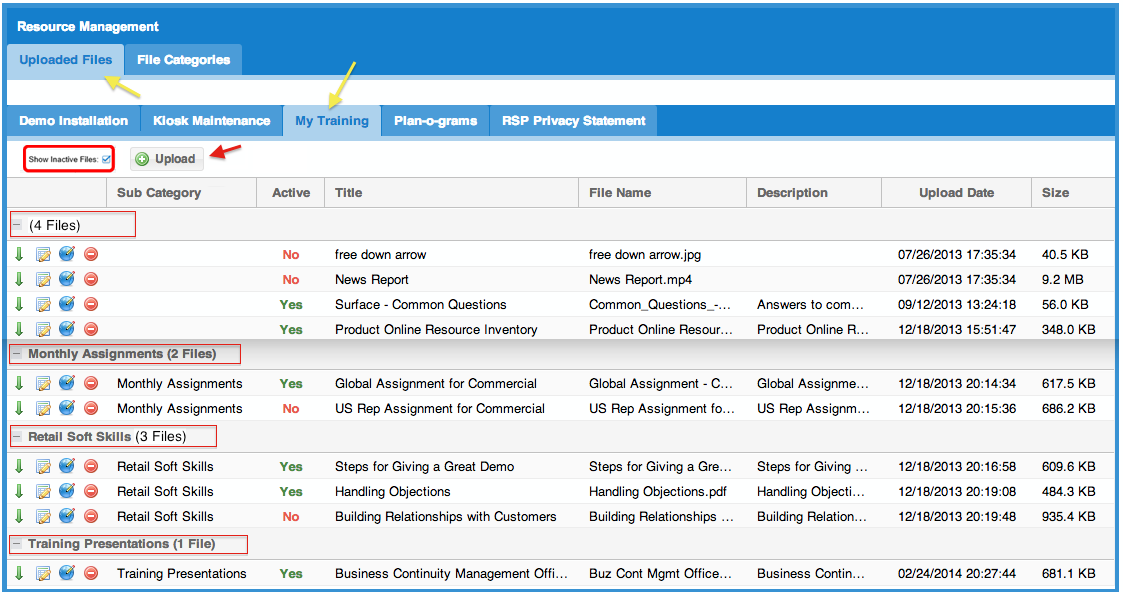Screen dimensions: 1124x592
Task: Click the globe edit icon for "Handling Objections"
Action: [x=66, y=491]
